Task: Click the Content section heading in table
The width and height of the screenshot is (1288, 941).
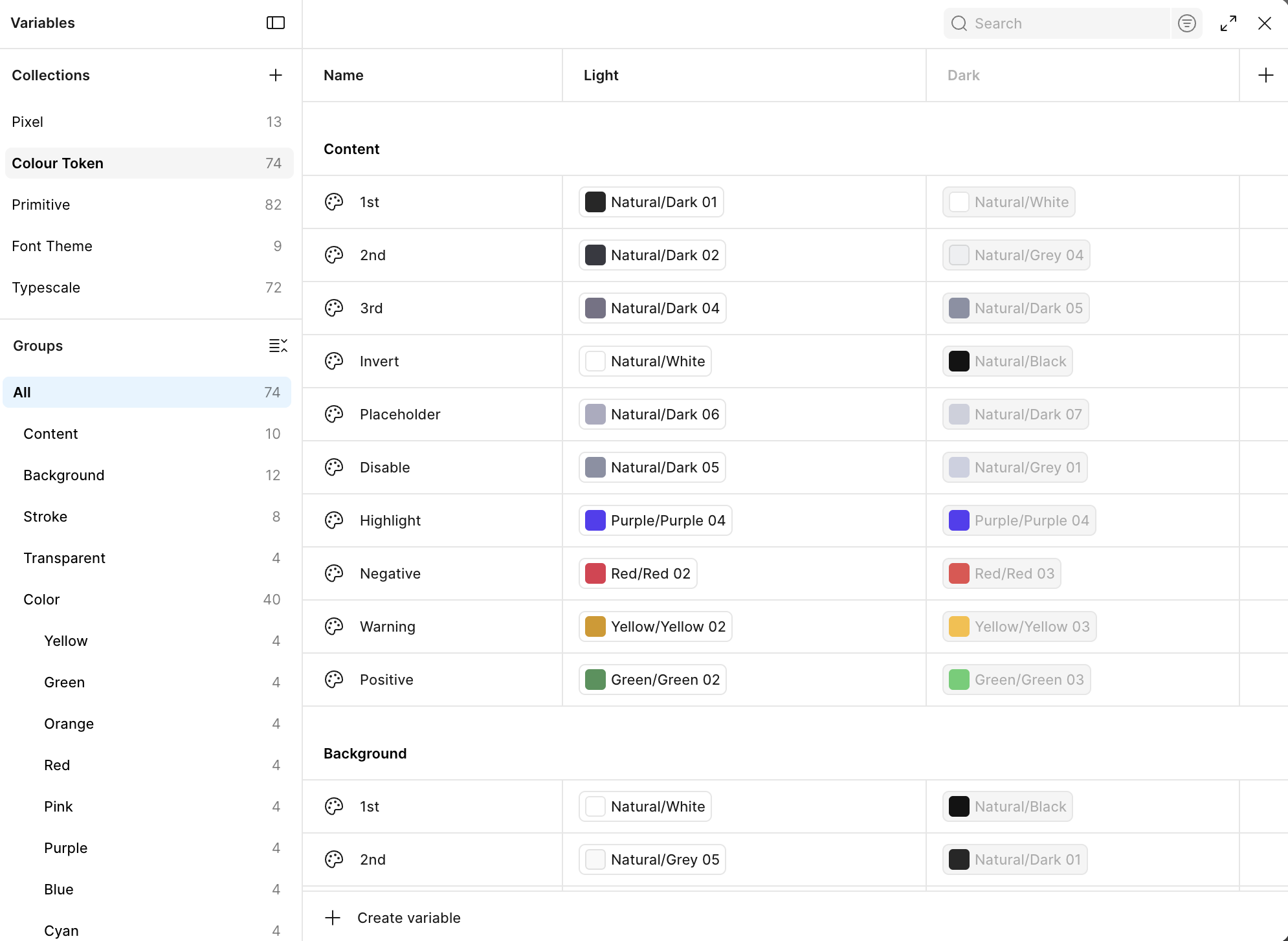Action: point(351,149)
